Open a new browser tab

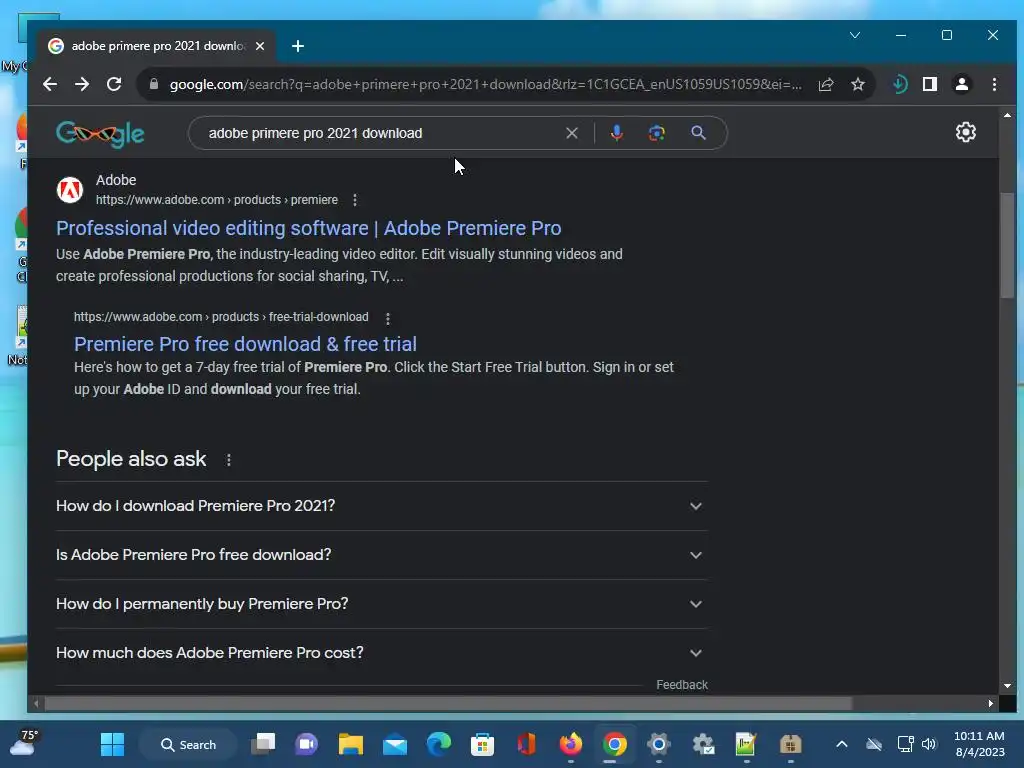(x=298, y=46)
